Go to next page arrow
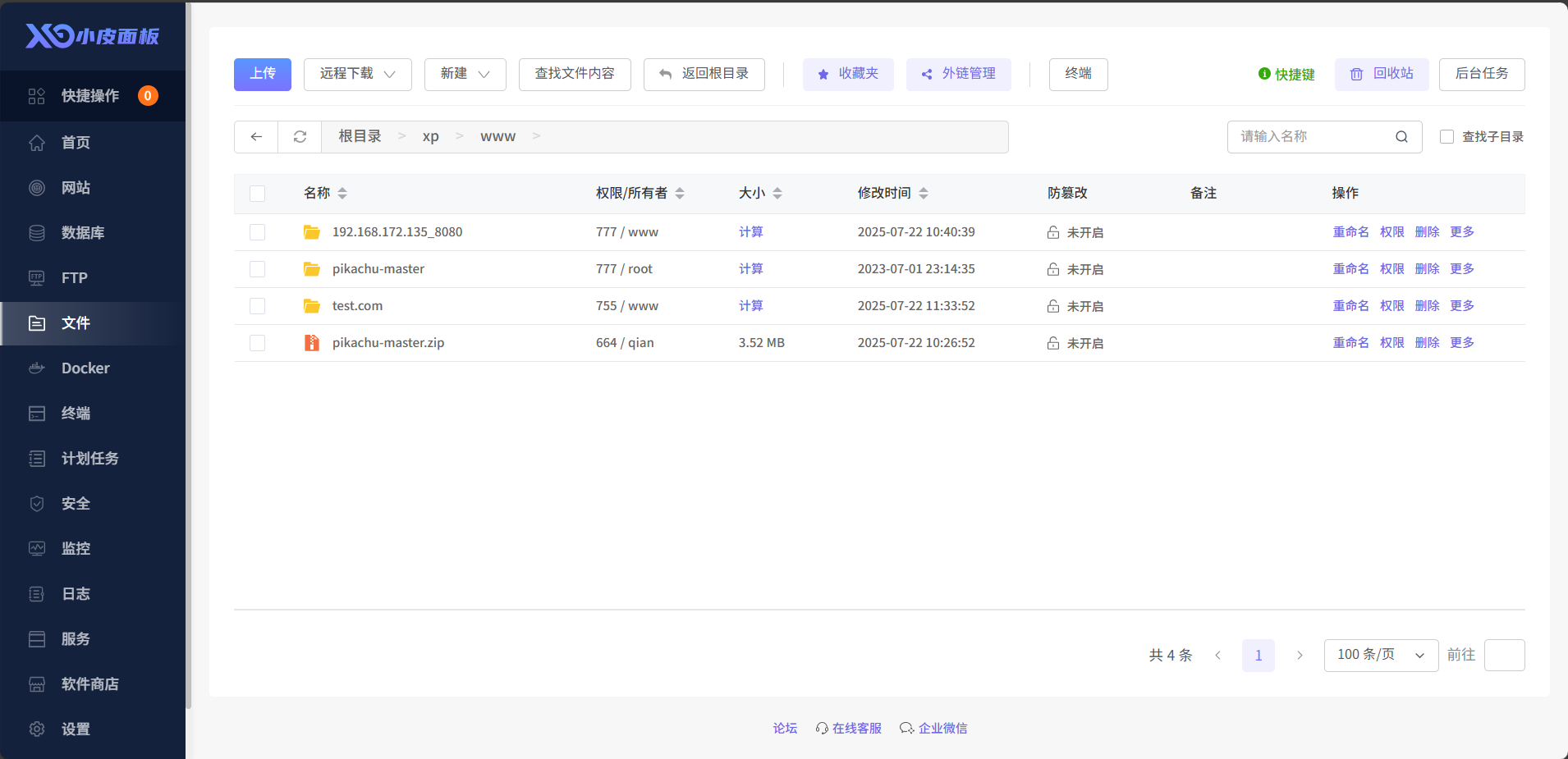This screenshot has width=1568, height=759. point(1300,655)
